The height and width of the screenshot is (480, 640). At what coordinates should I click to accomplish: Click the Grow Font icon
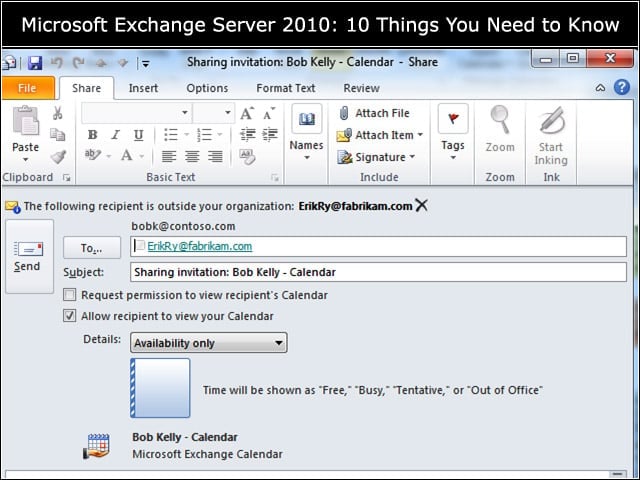click(x=247, y=113)
